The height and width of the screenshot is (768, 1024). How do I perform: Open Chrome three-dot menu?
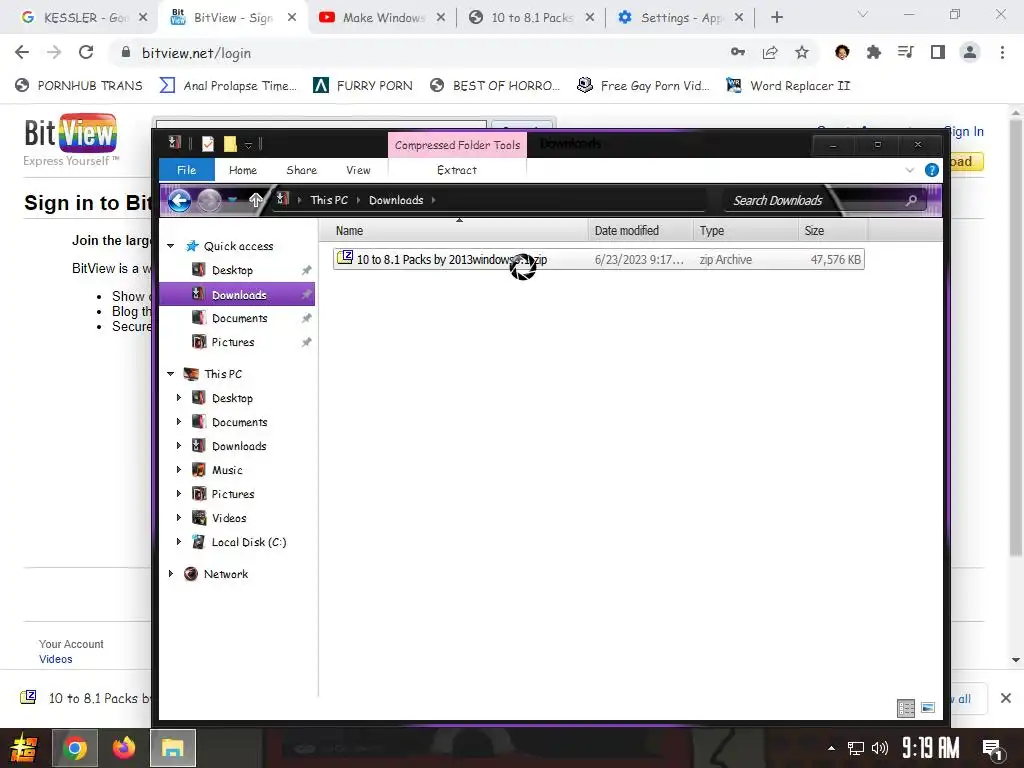click(1002, 52)
